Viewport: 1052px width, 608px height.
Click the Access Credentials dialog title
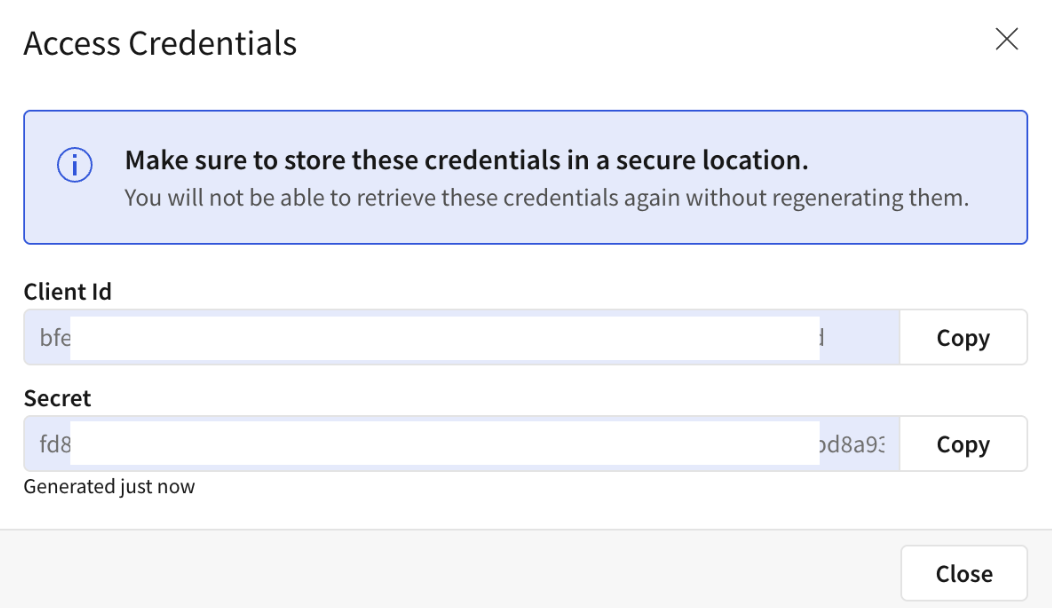coord(160,43)
